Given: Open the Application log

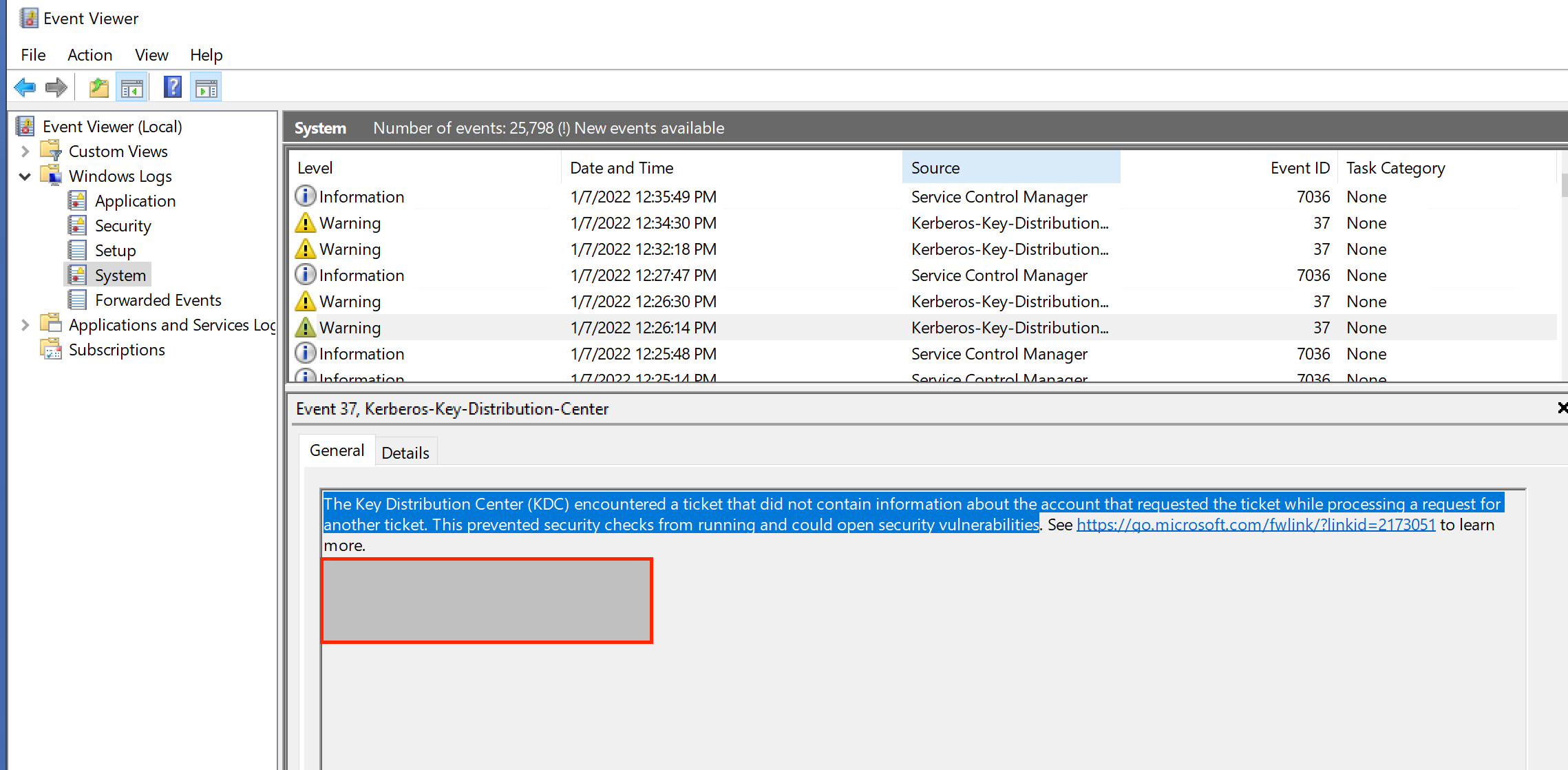Looking at the screenshot, I should point(135,201).
